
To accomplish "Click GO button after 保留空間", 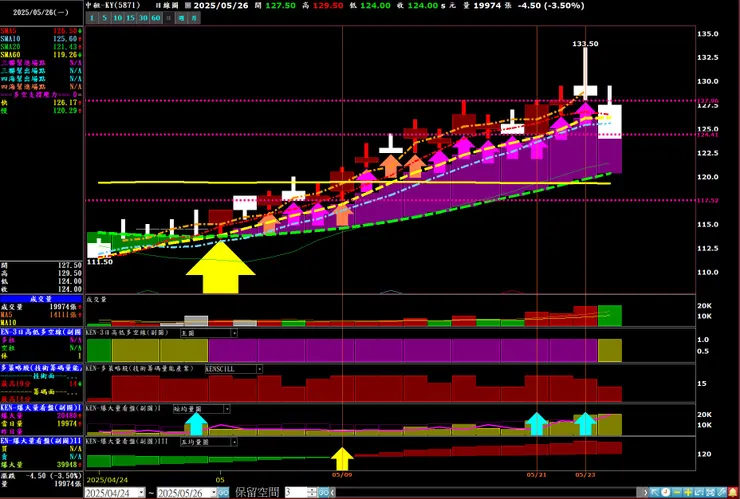I will (323, 493).
